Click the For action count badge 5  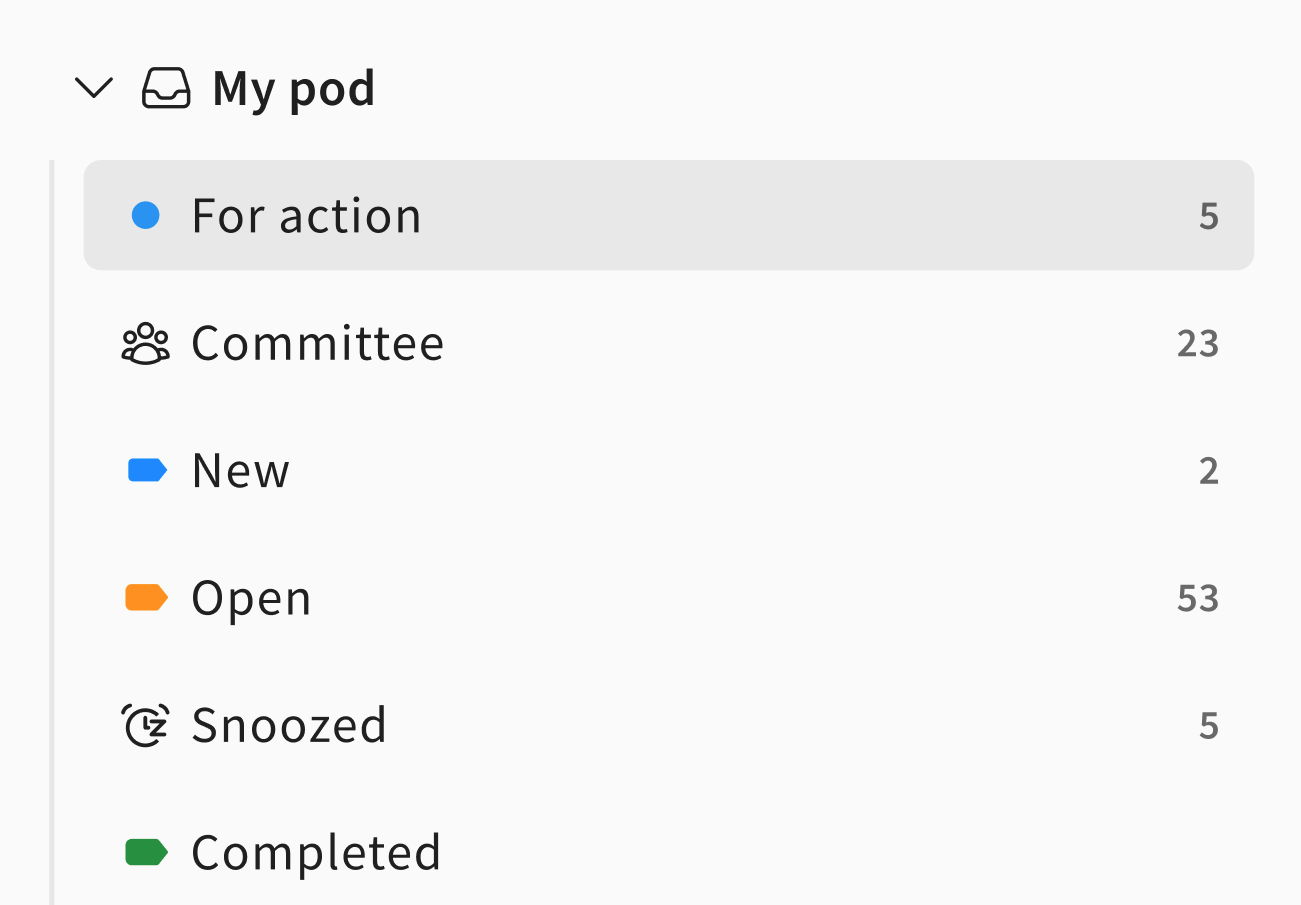pos(1208,216)
